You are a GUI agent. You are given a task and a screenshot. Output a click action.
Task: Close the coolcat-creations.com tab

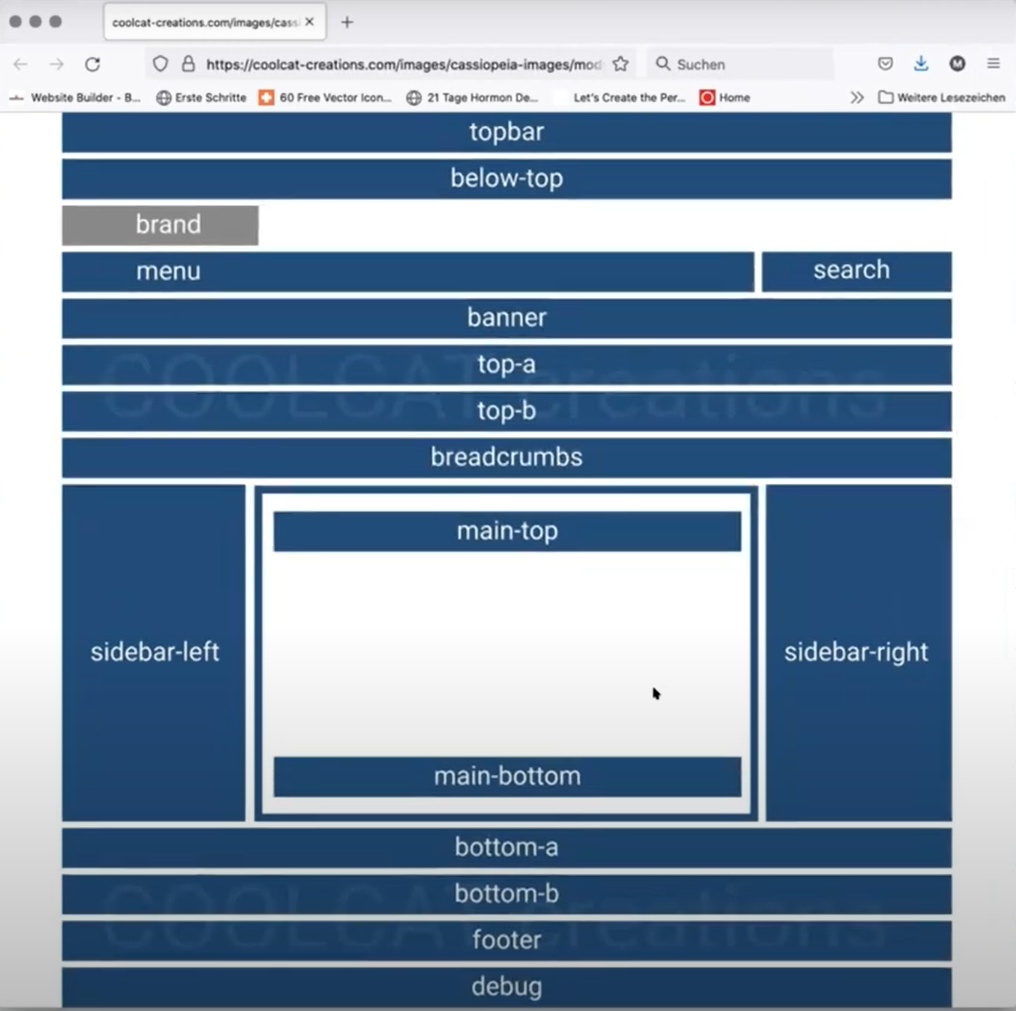[310, 22]
